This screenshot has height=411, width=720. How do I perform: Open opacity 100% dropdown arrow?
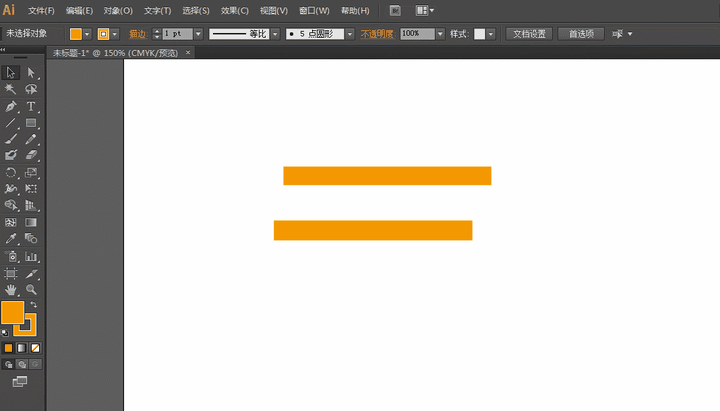click(440, 34)
